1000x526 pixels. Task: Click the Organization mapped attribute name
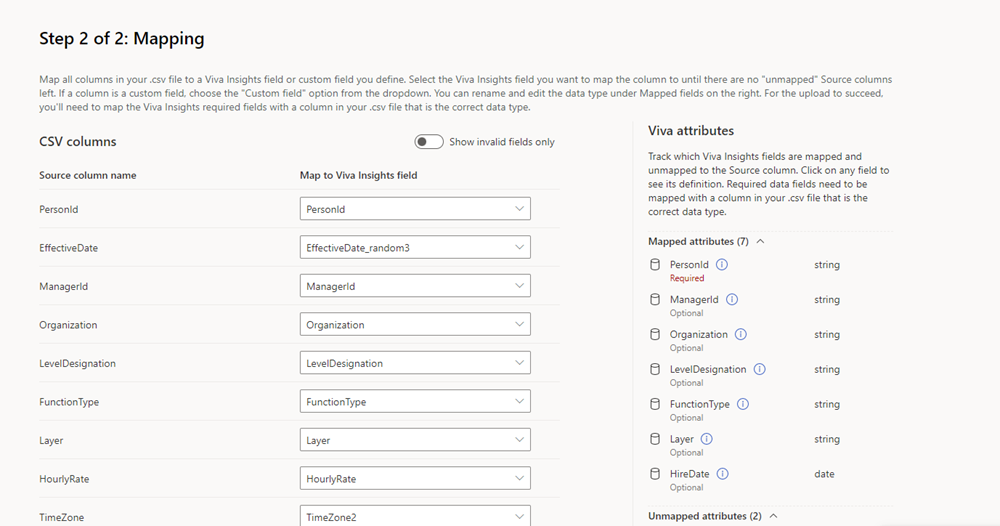point(698,334)
